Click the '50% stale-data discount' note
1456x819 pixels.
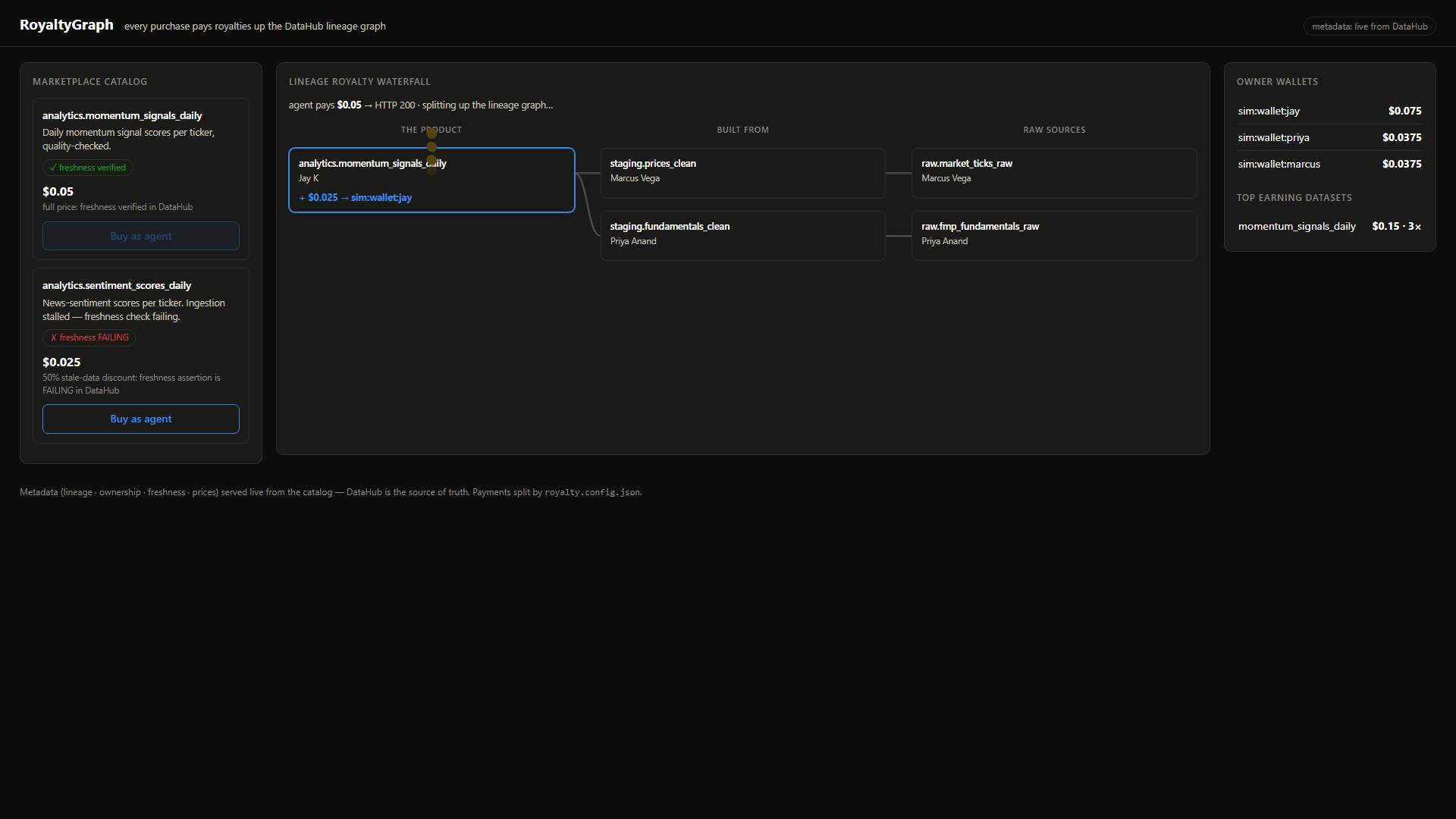pos(132,384)
